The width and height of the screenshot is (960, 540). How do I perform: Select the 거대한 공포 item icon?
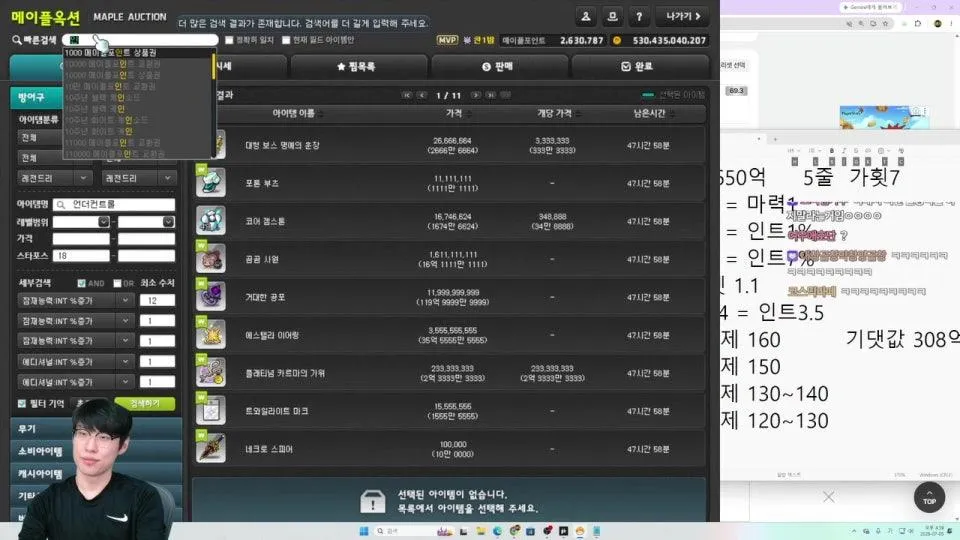click(x=211, y=296)
